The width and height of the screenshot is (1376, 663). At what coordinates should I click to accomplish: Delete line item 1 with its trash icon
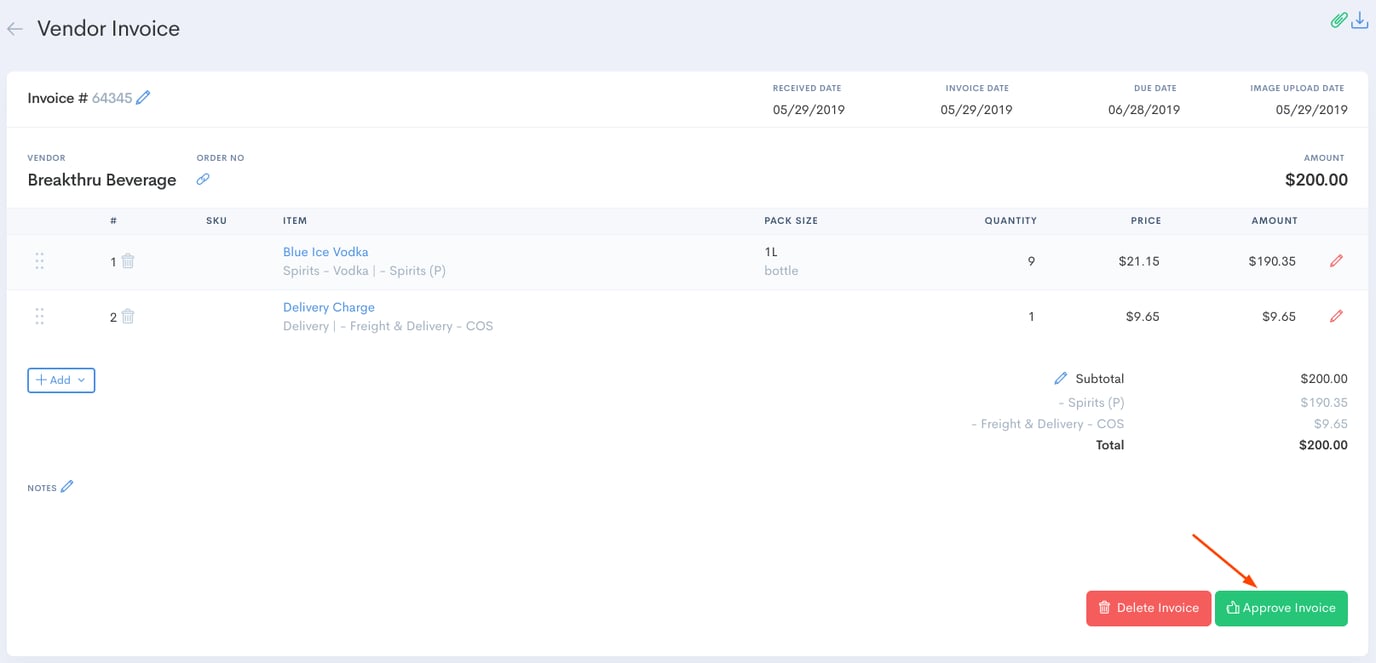(126, 260)
